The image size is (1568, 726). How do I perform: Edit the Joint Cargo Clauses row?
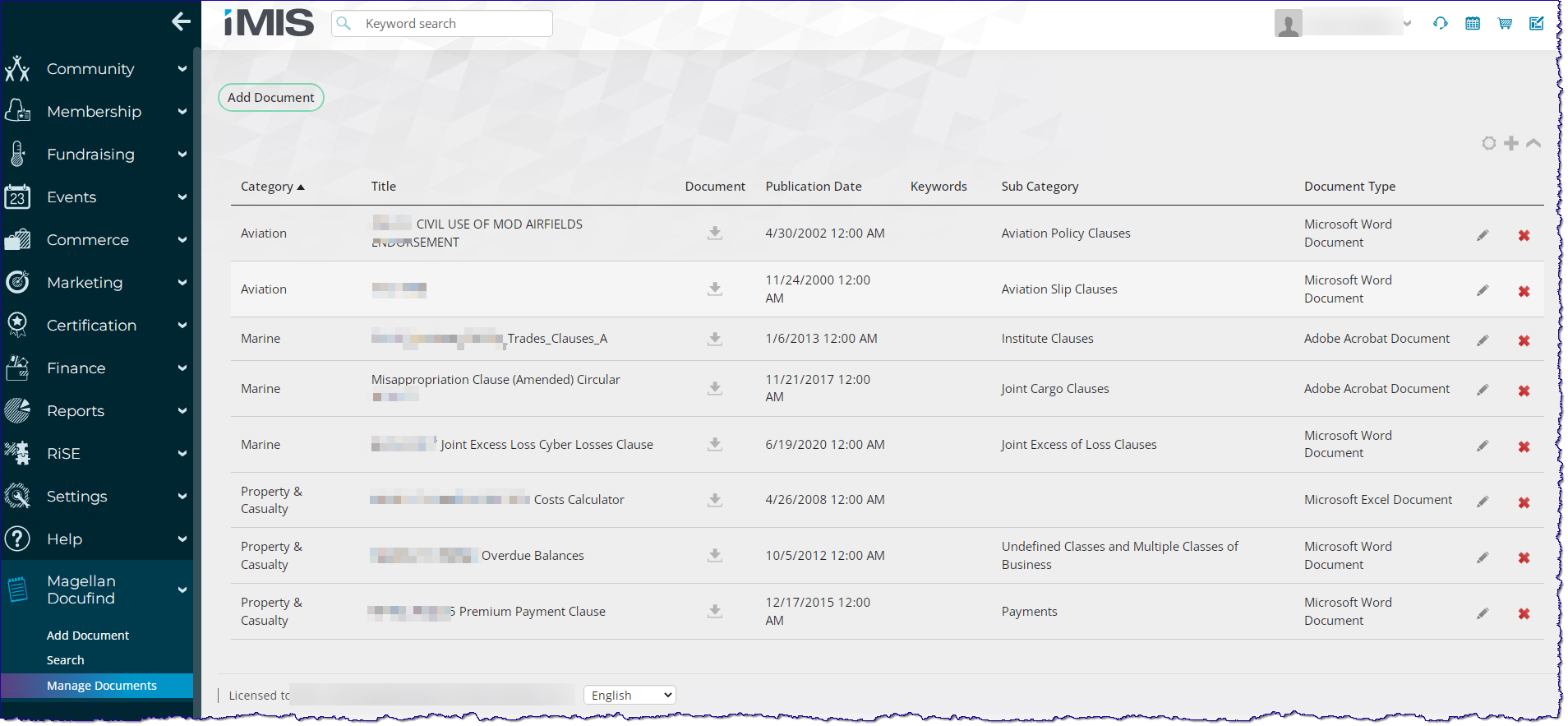pyautogui.click(x=1483, y=390)
